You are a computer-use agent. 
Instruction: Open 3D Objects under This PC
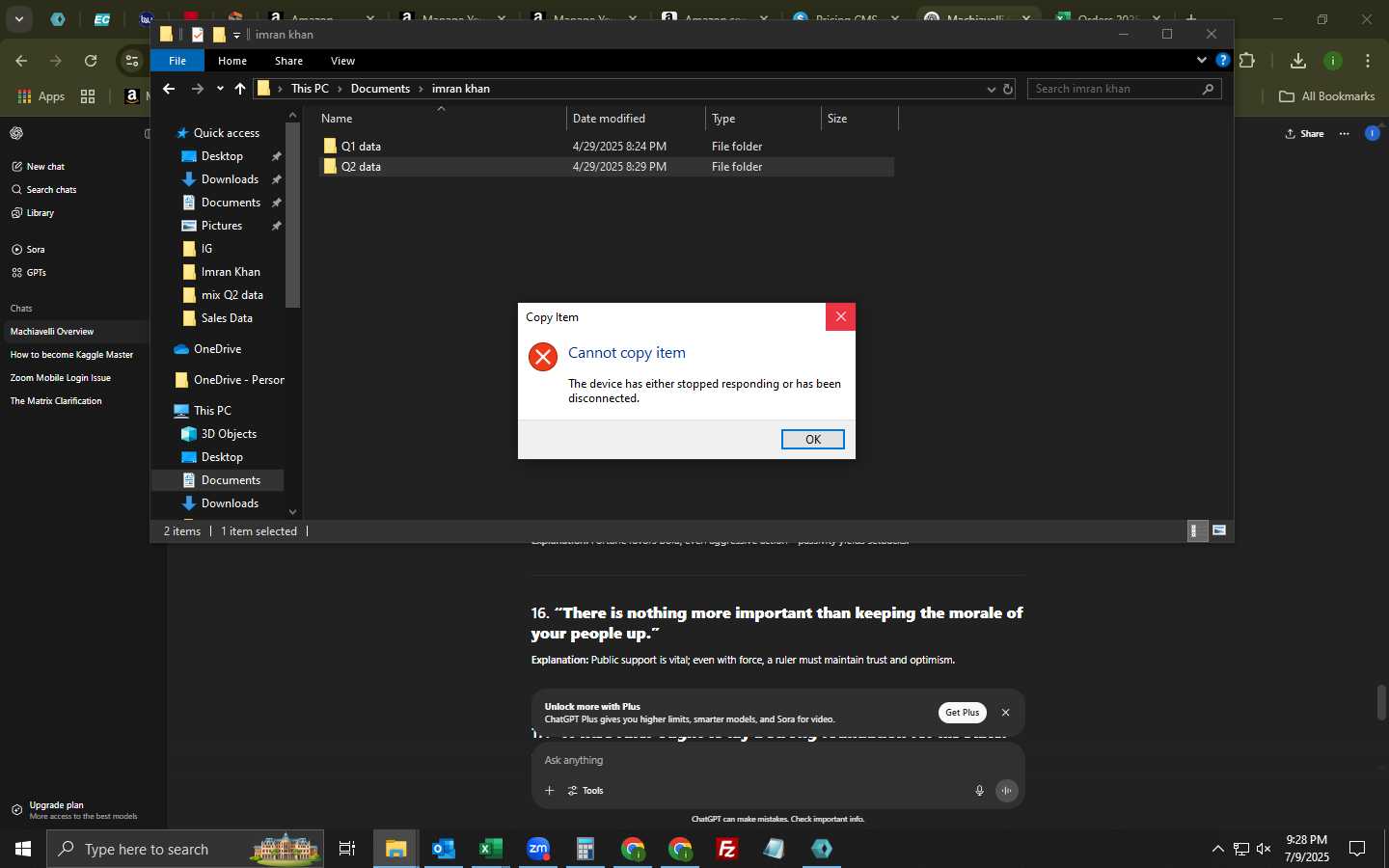click(x=229, y=434)
